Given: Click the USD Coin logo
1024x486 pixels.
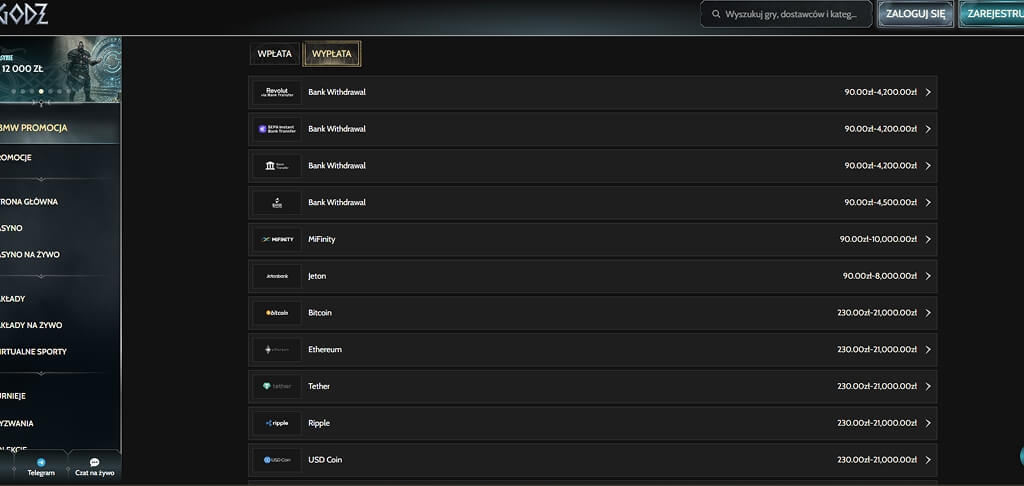Looking at the screenshot, I should (x=277, y=460).
